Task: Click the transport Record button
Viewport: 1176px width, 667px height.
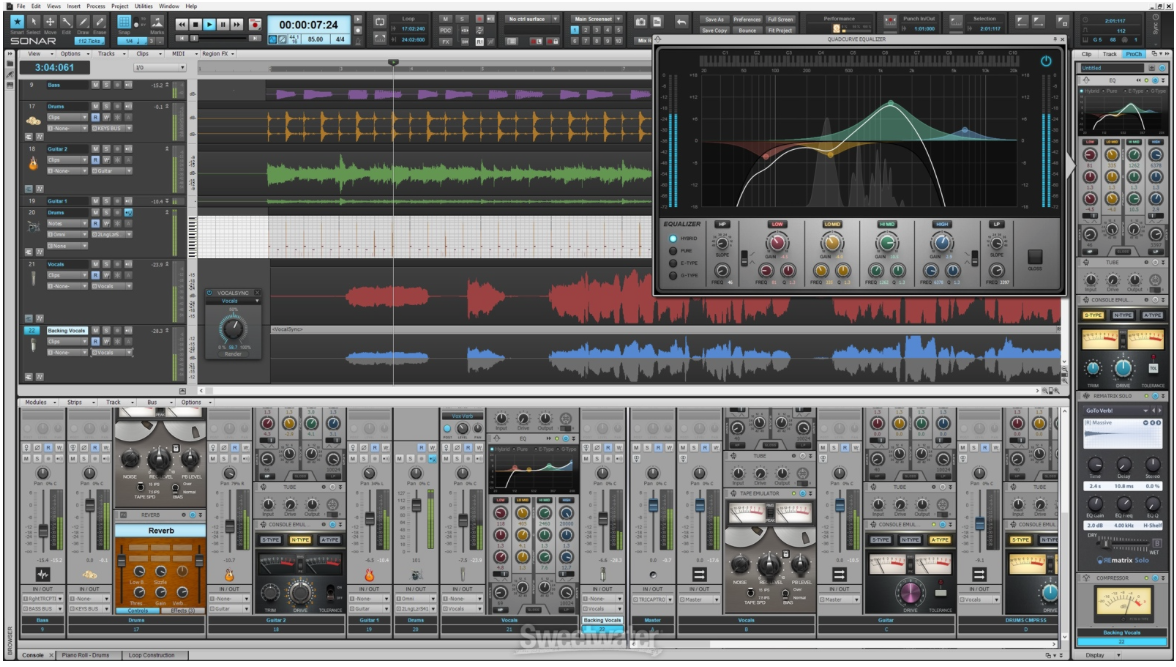Action: [x=254, y=24]
